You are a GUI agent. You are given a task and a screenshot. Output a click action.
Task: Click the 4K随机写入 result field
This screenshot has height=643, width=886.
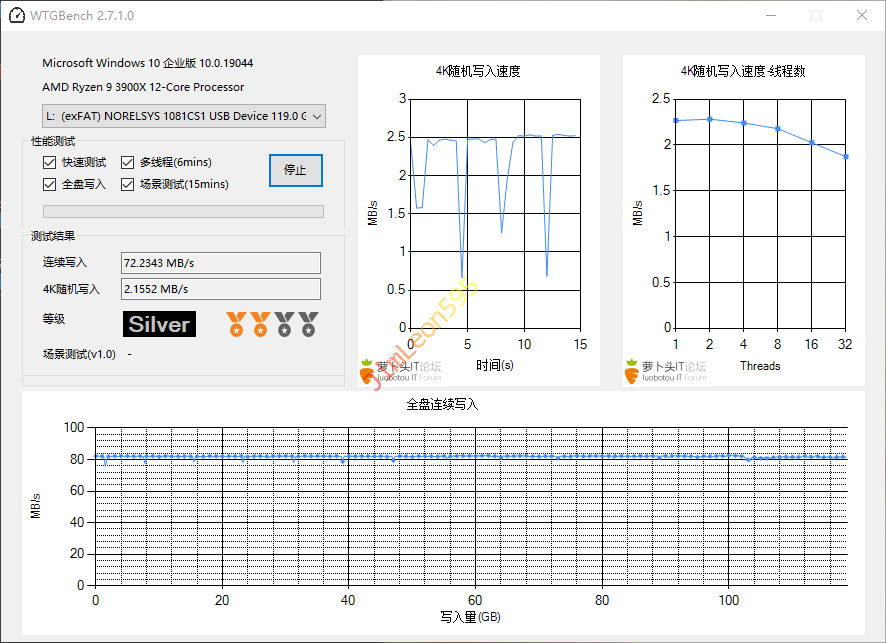tap(220, 289)
